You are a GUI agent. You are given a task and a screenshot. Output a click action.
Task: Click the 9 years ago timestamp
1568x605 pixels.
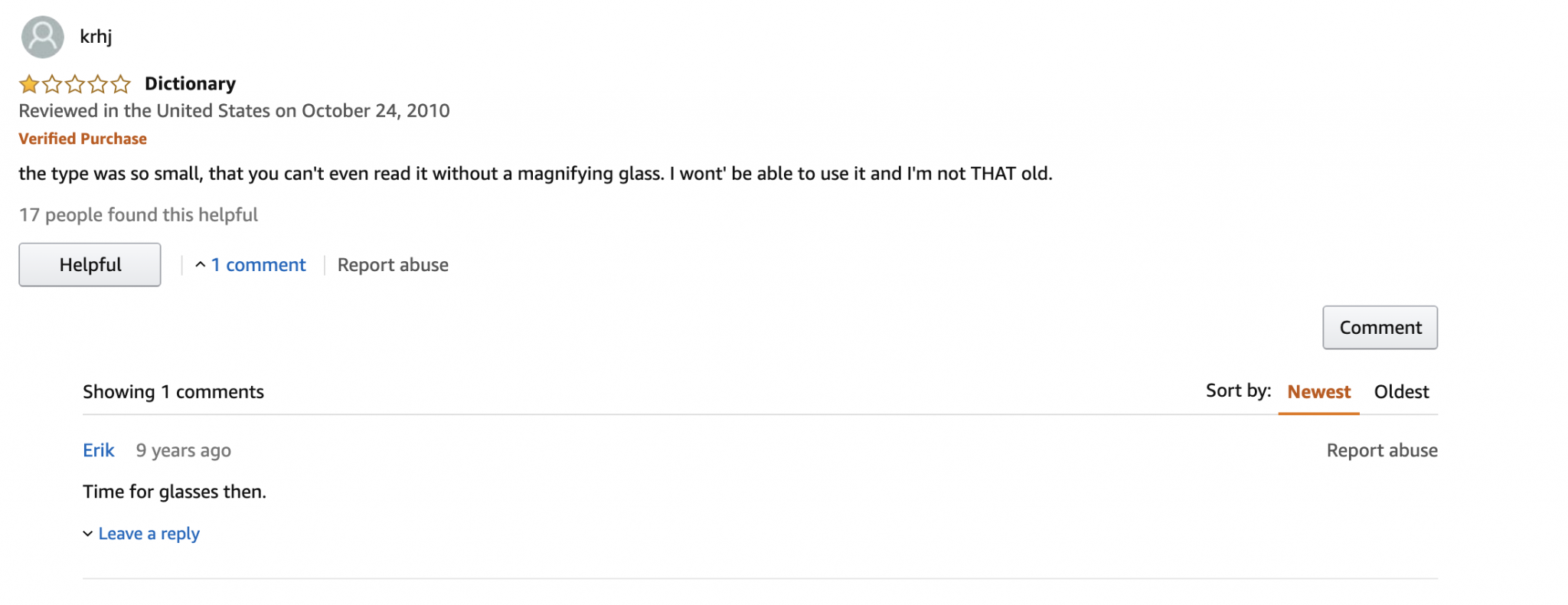pos(184,450)
